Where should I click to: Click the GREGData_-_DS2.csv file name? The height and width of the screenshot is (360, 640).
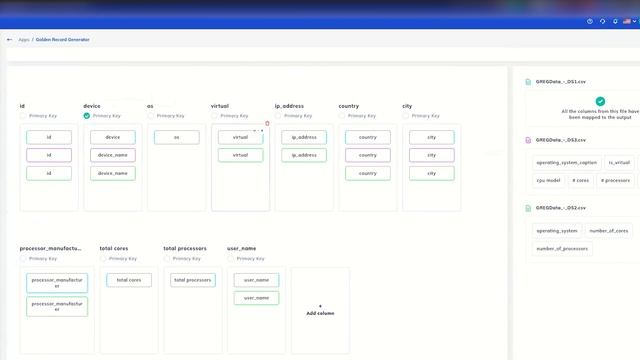click(x=560, y=208)
